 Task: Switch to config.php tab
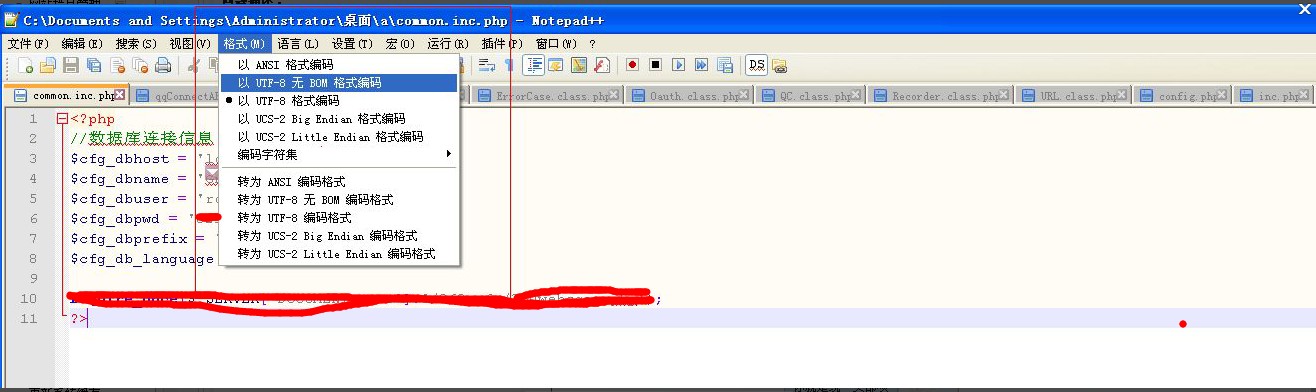[x=1182, y=96]
